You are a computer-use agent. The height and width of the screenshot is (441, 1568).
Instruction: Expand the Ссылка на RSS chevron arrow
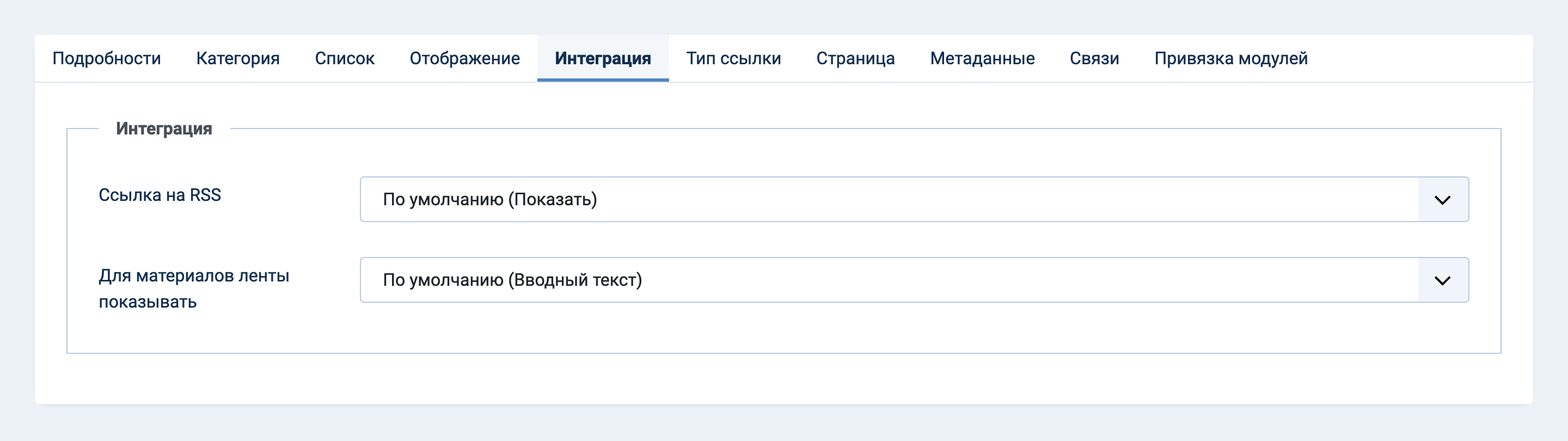[x=1442, y=200]
